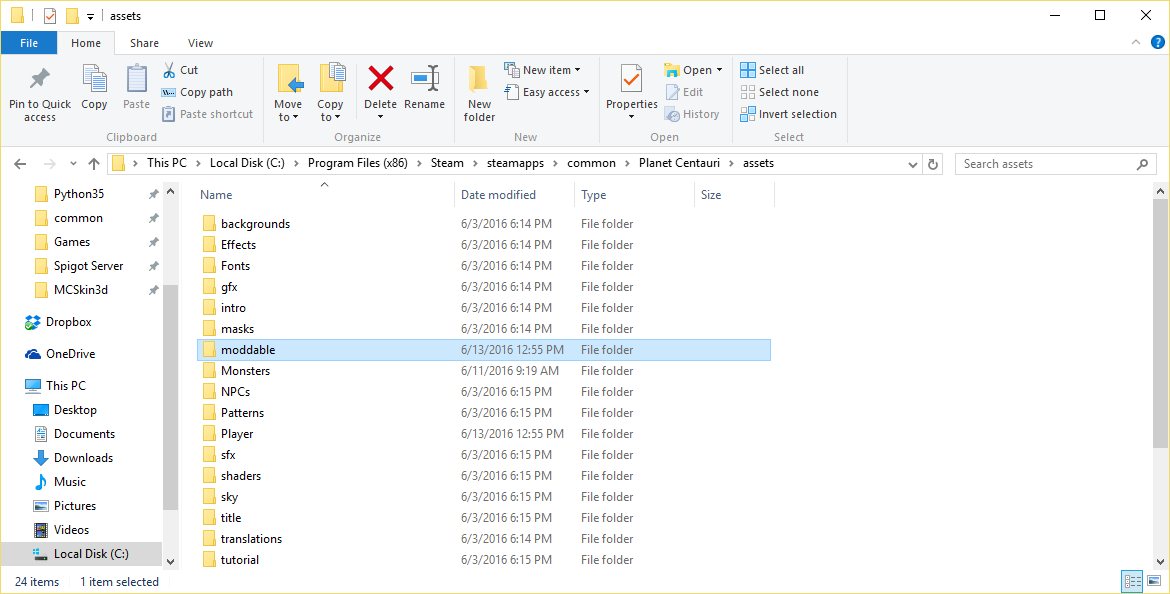Screen dimensions: 1170x594
Task: Click the red Delete icon
Action: point(381,78)
